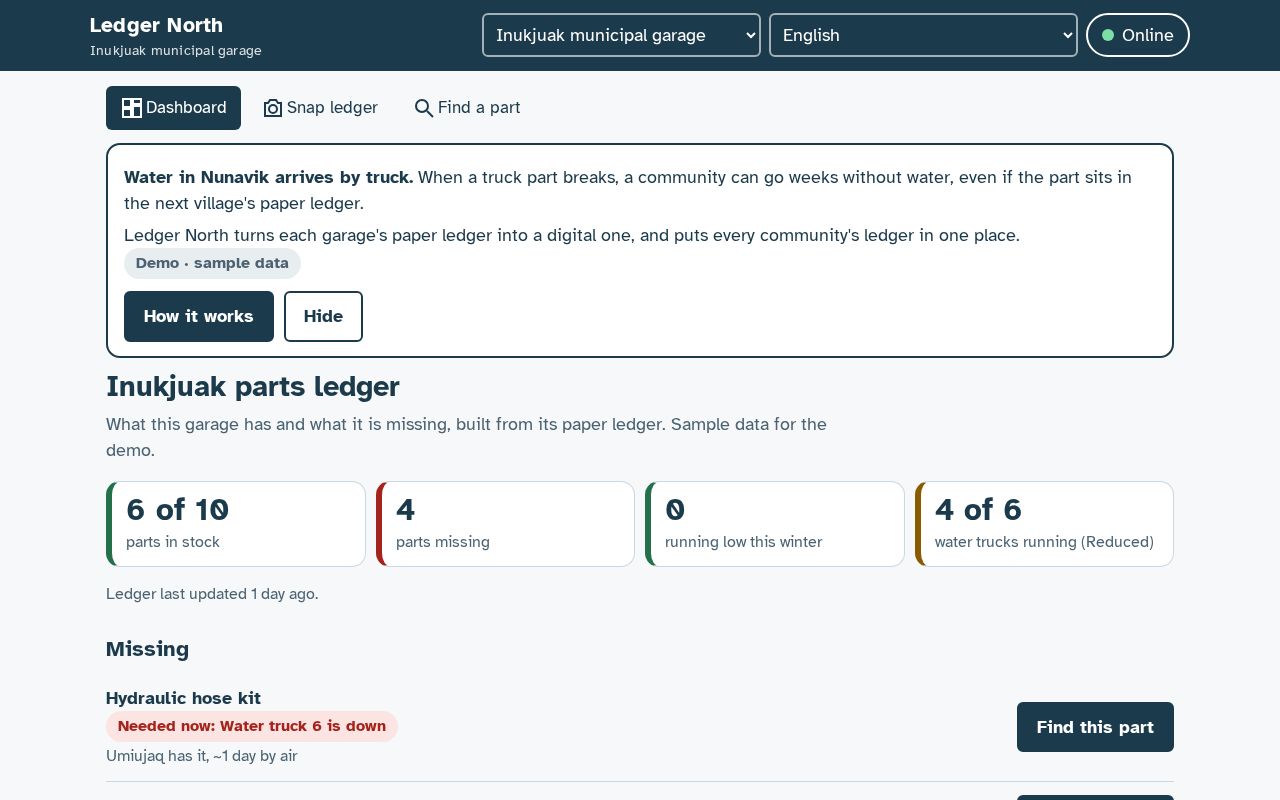Open the English language dropdown
The width and height of the screenshot is (1280, 800).
pyautogui.click(x=923, y=35)
